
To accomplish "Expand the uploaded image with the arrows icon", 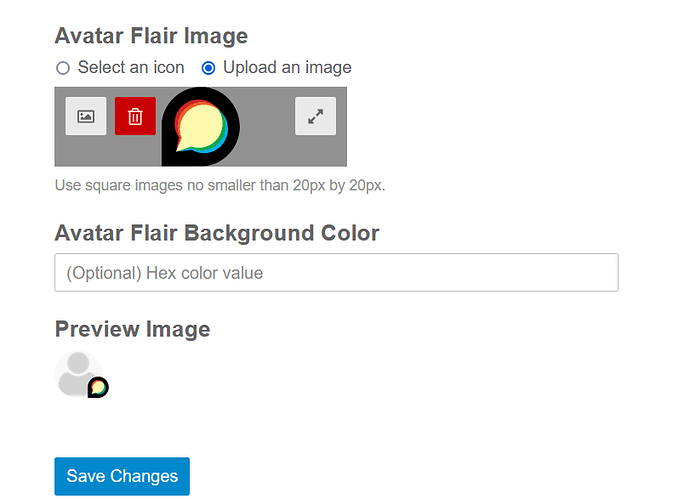I will coord(316,116).
